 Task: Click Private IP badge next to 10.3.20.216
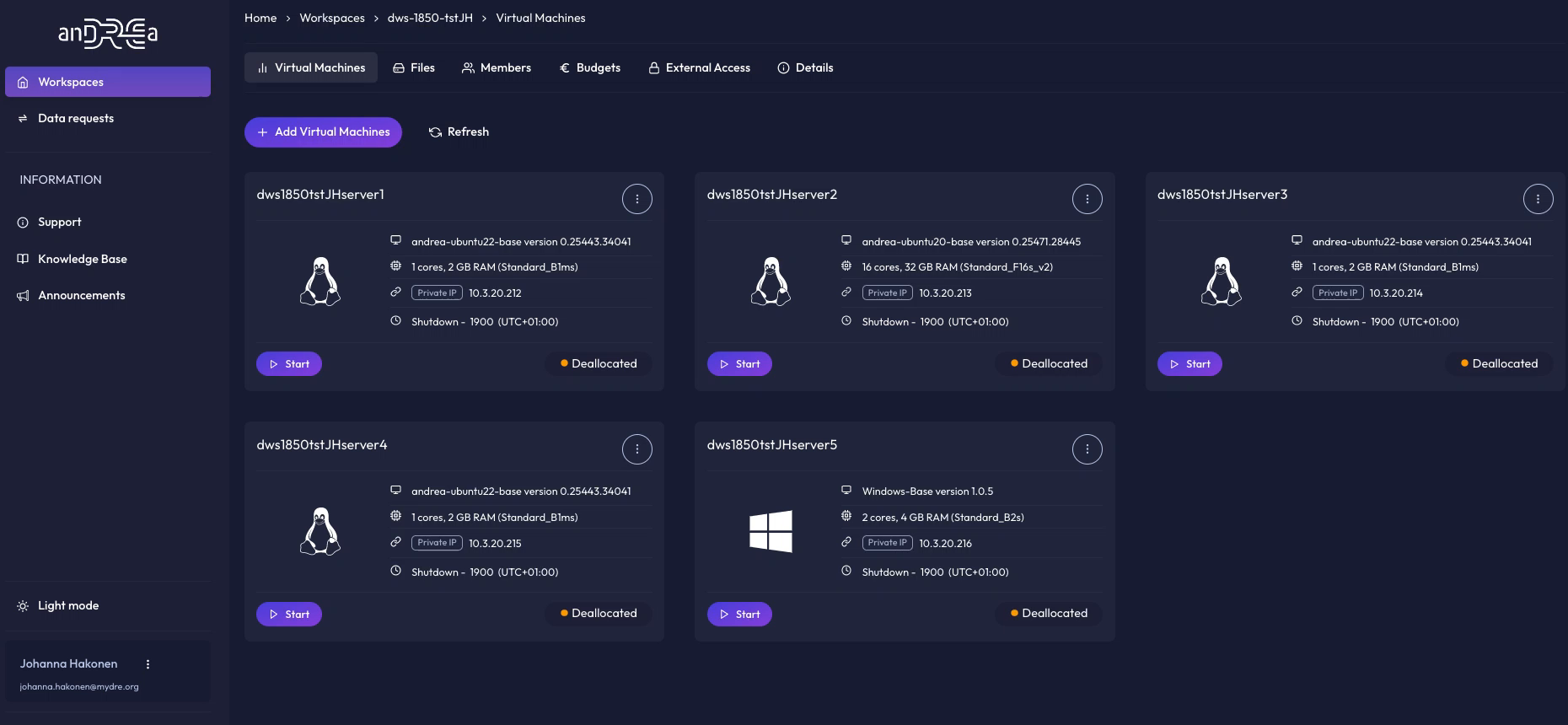pos(888,543)
